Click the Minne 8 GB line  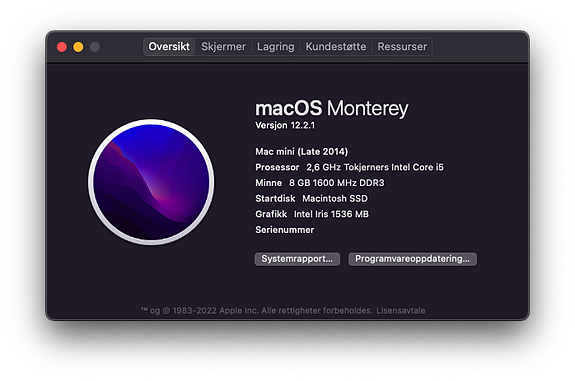click(x=320, y=183)
